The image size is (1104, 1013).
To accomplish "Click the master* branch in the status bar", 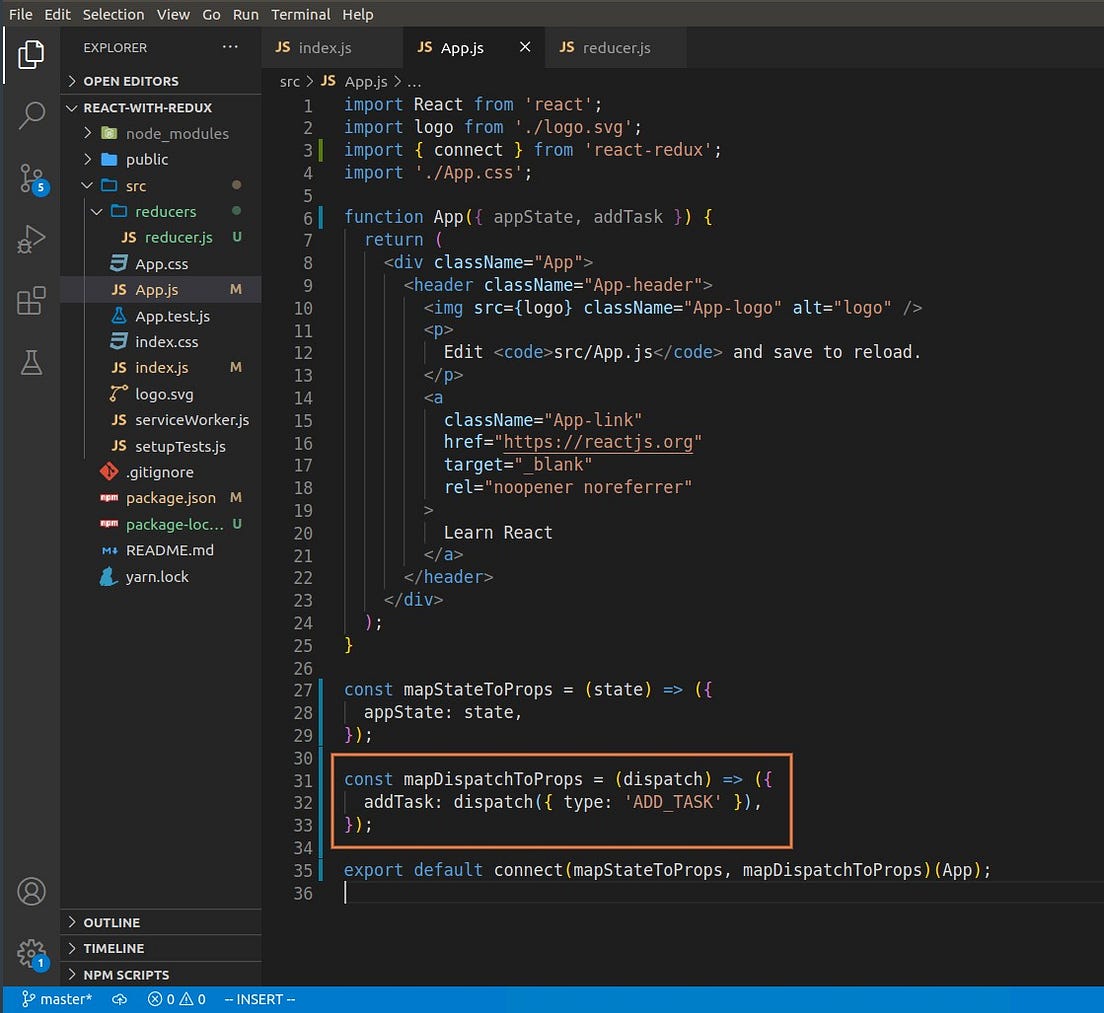I will pyautogui.click(x=57, y=998).
